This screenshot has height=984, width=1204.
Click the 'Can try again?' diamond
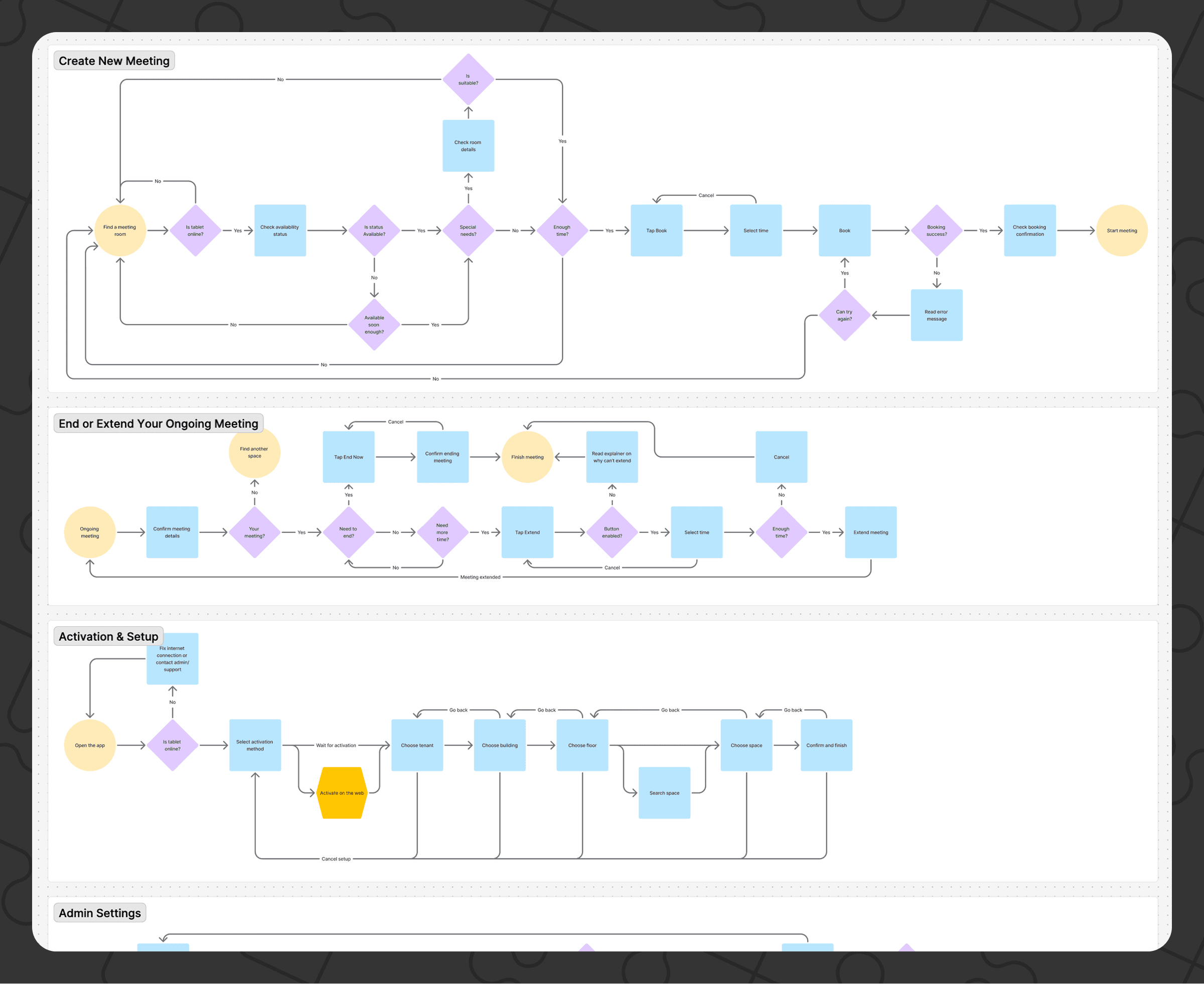pos(845,315)
